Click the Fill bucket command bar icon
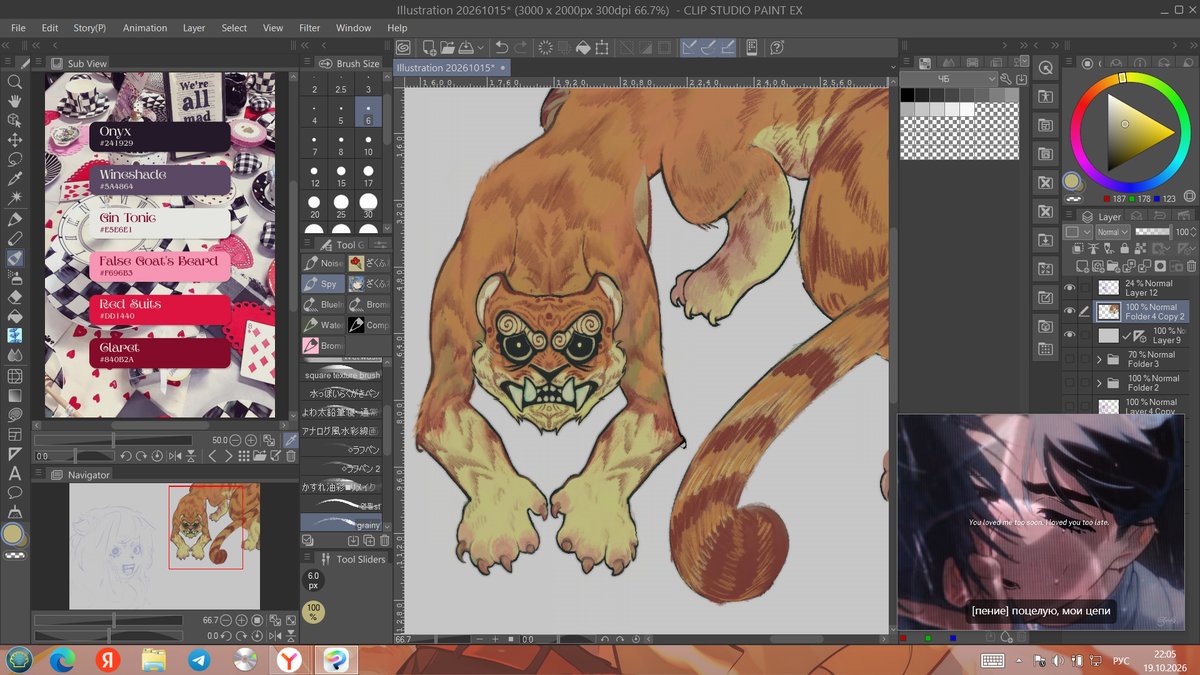The height and width of the screenshot is (675, 1200). tap(583, 47)
